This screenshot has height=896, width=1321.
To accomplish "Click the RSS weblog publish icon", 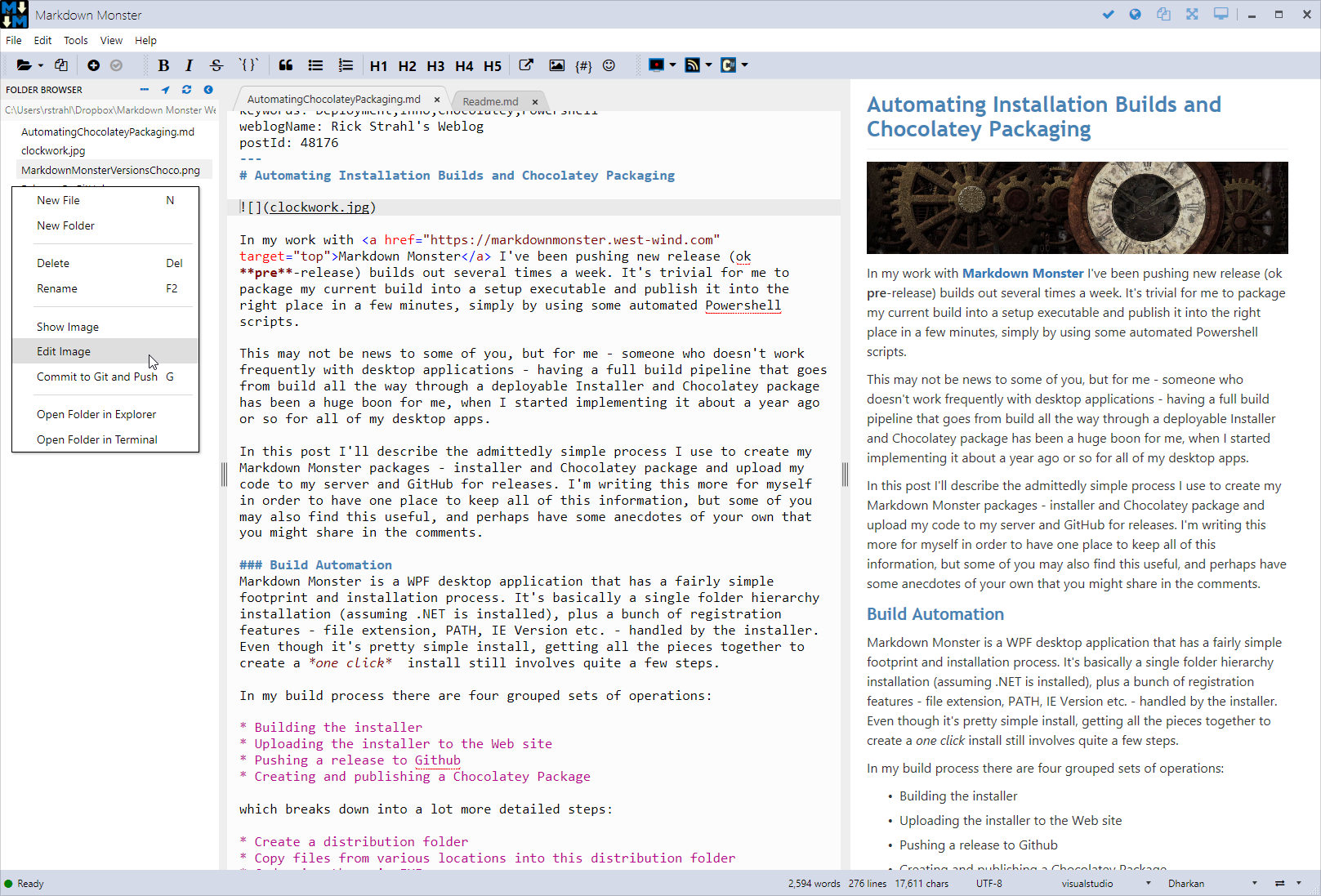I will pos(692,65).
